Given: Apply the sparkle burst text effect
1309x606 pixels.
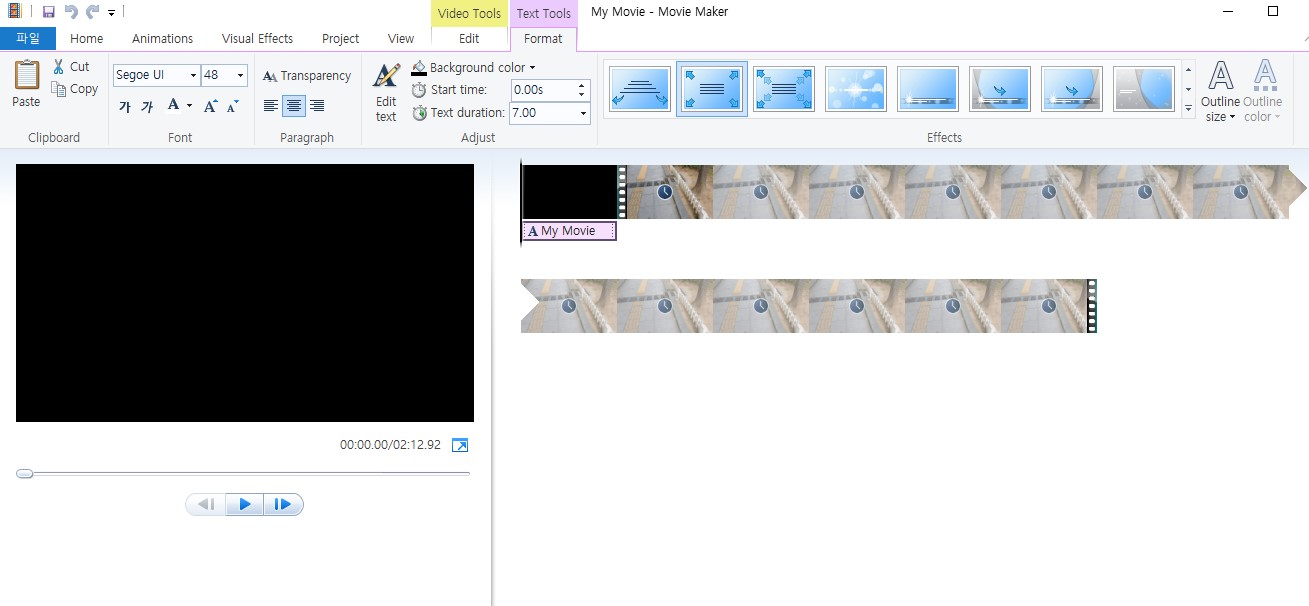Looking at the screenshot, I should [x=856, y=89].
